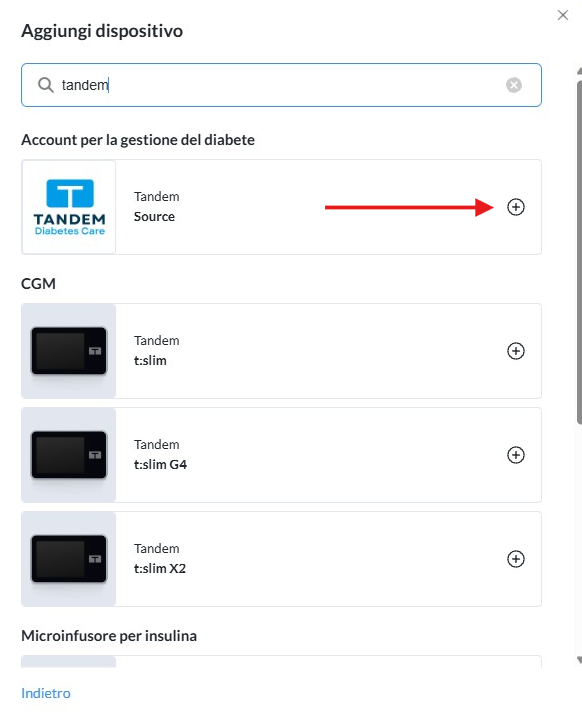Select the t:slim X2 label
Screen dimensions: 582x722
160,568
